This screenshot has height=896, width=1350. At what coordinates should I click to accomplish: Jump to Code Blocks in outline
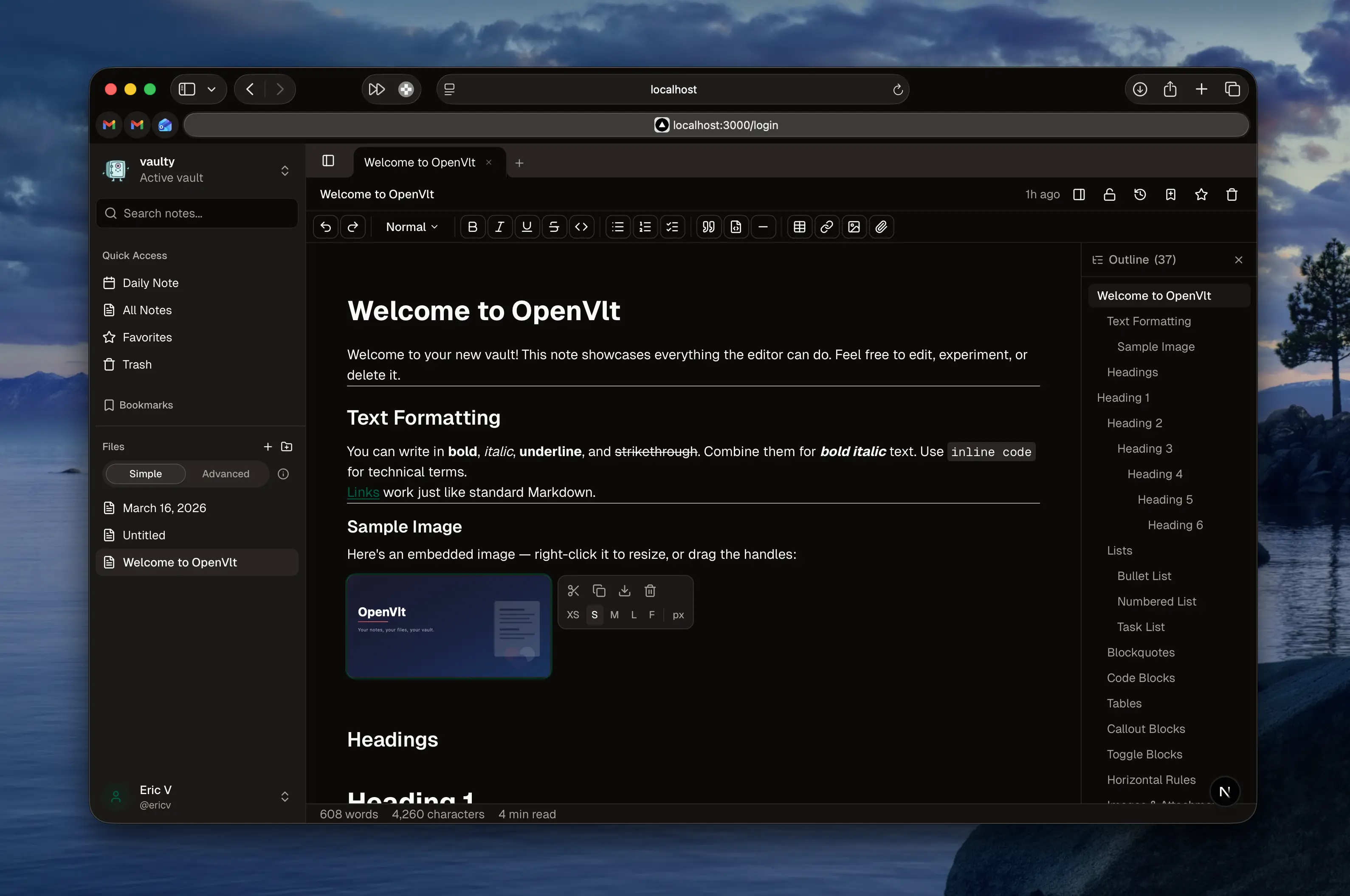tap(1140, 678)
